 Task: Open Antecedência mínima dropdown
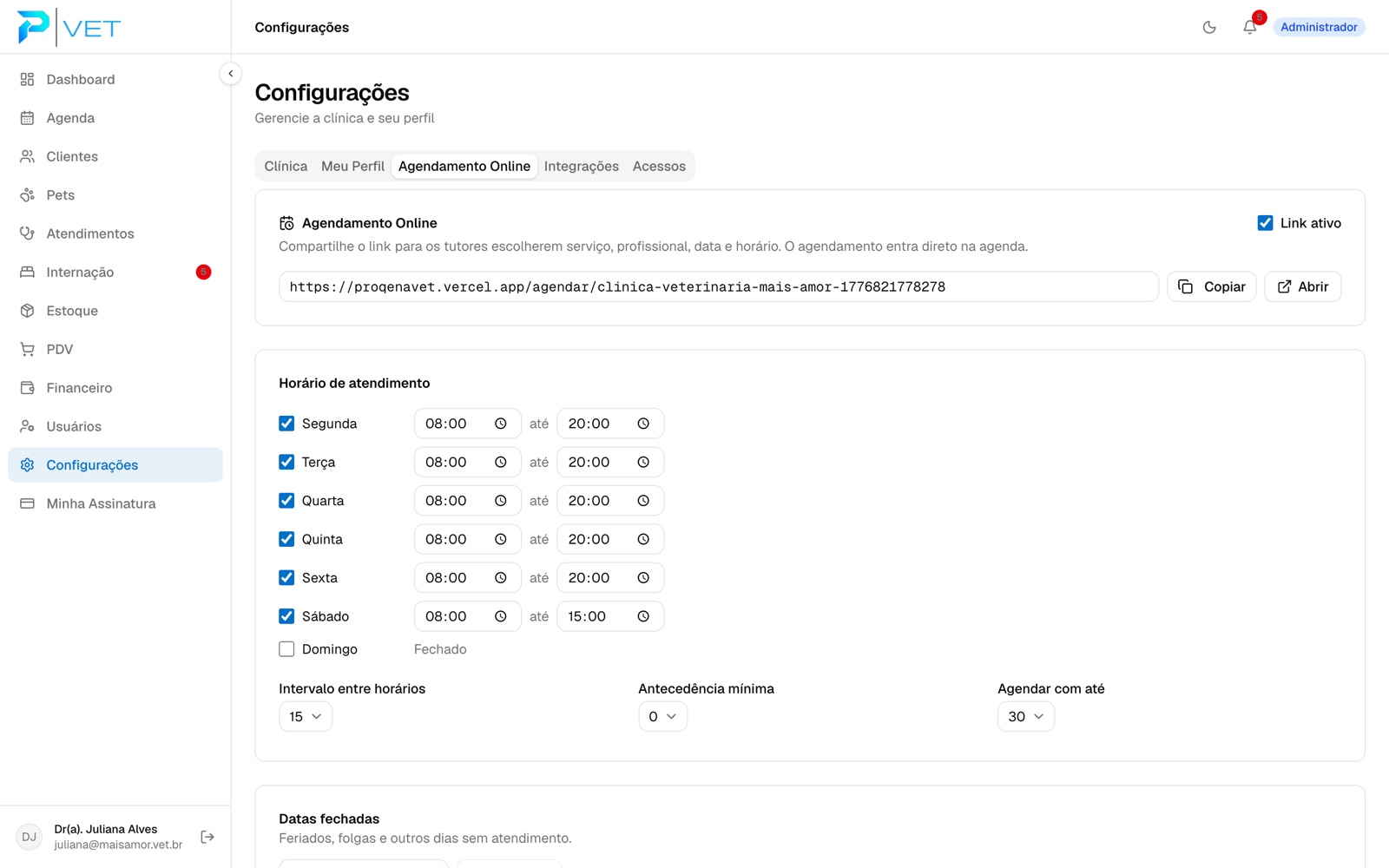click(x=662, y=716)
